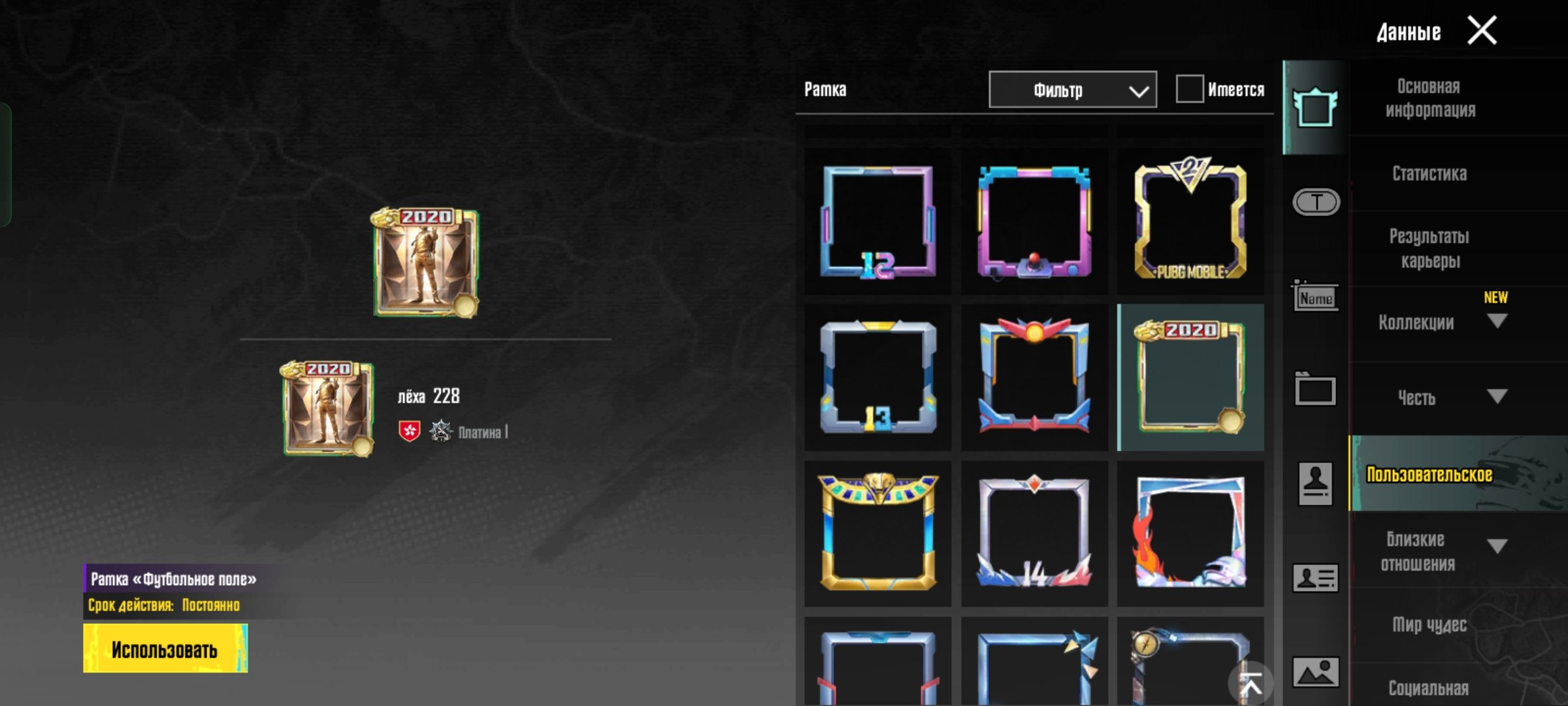The height and width of the screenshot is (706, 1568).
Task: Open the Name tag customization icon
Action: [x=1315, y=296]
